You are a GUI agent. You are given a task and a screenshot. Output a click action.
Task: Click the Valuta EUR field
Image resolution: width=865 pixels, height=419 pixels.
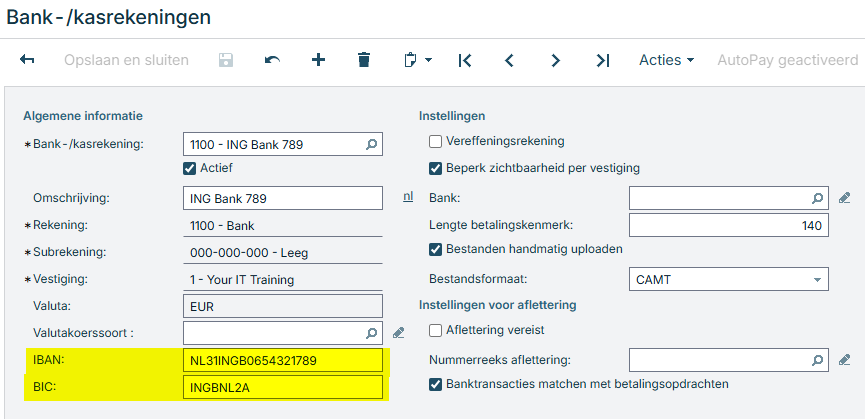(282, 306)
